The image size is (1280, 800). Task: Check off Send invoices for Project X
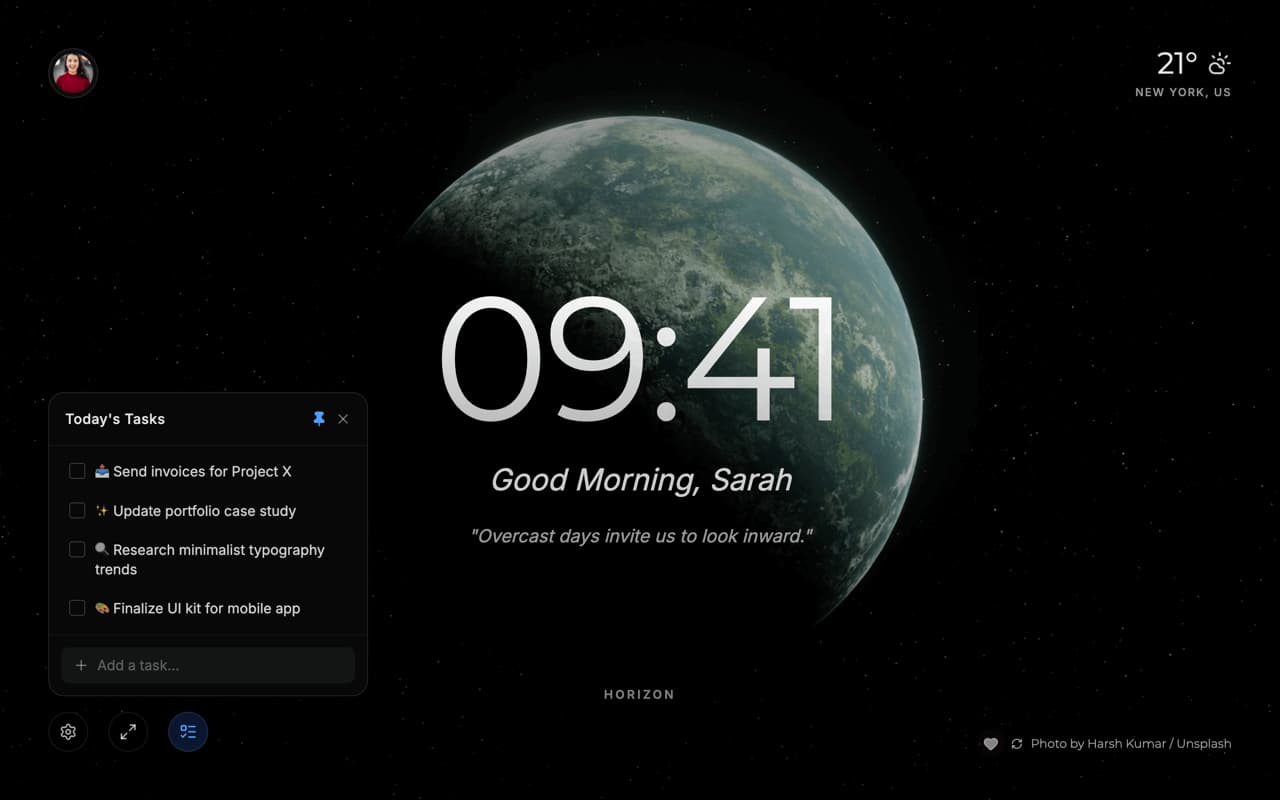[77, 471]
